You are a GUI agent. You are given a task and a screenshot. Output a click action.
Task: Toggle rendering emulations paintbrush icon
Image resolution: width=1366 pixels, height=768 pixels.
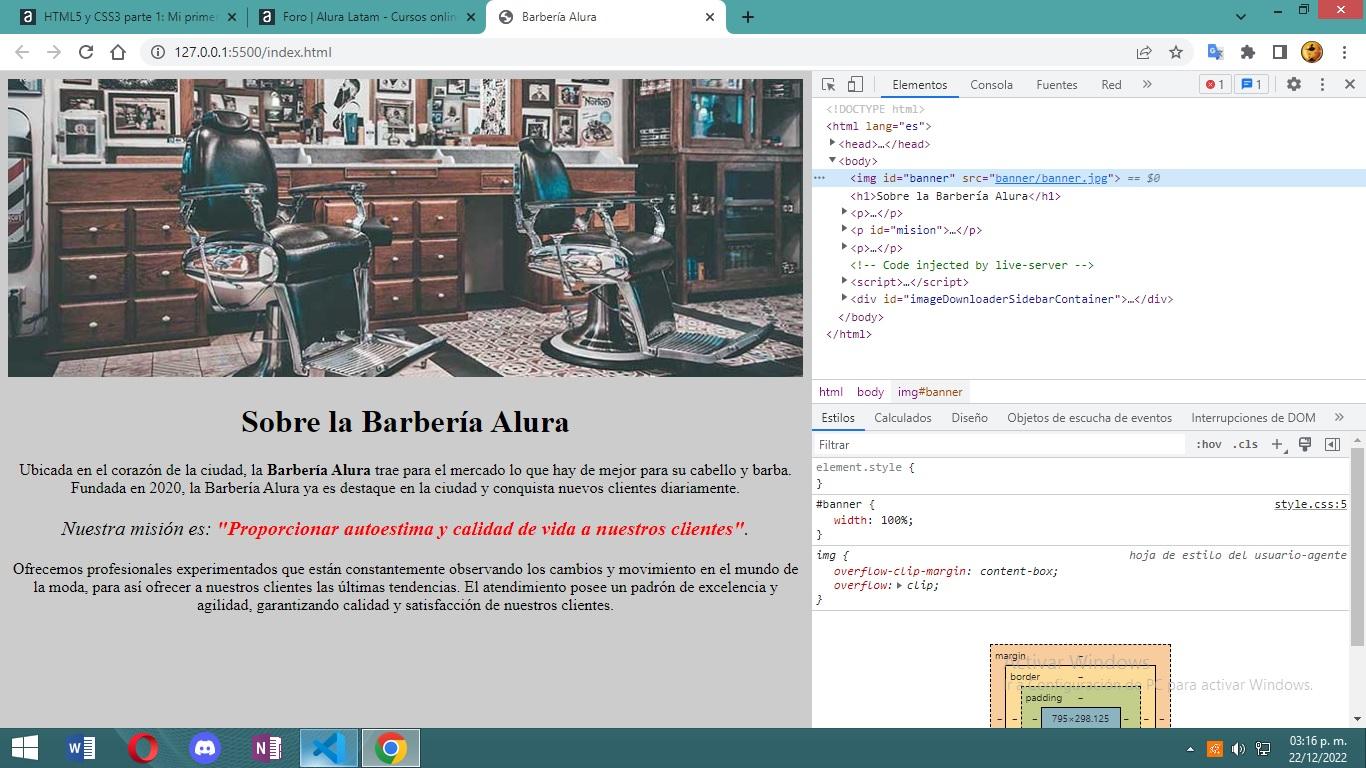pos(1304,444)
